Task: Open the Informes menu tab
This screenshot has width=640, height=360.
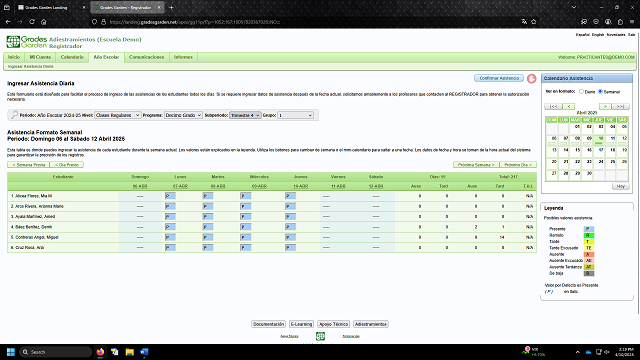Action: pos(183,57)
